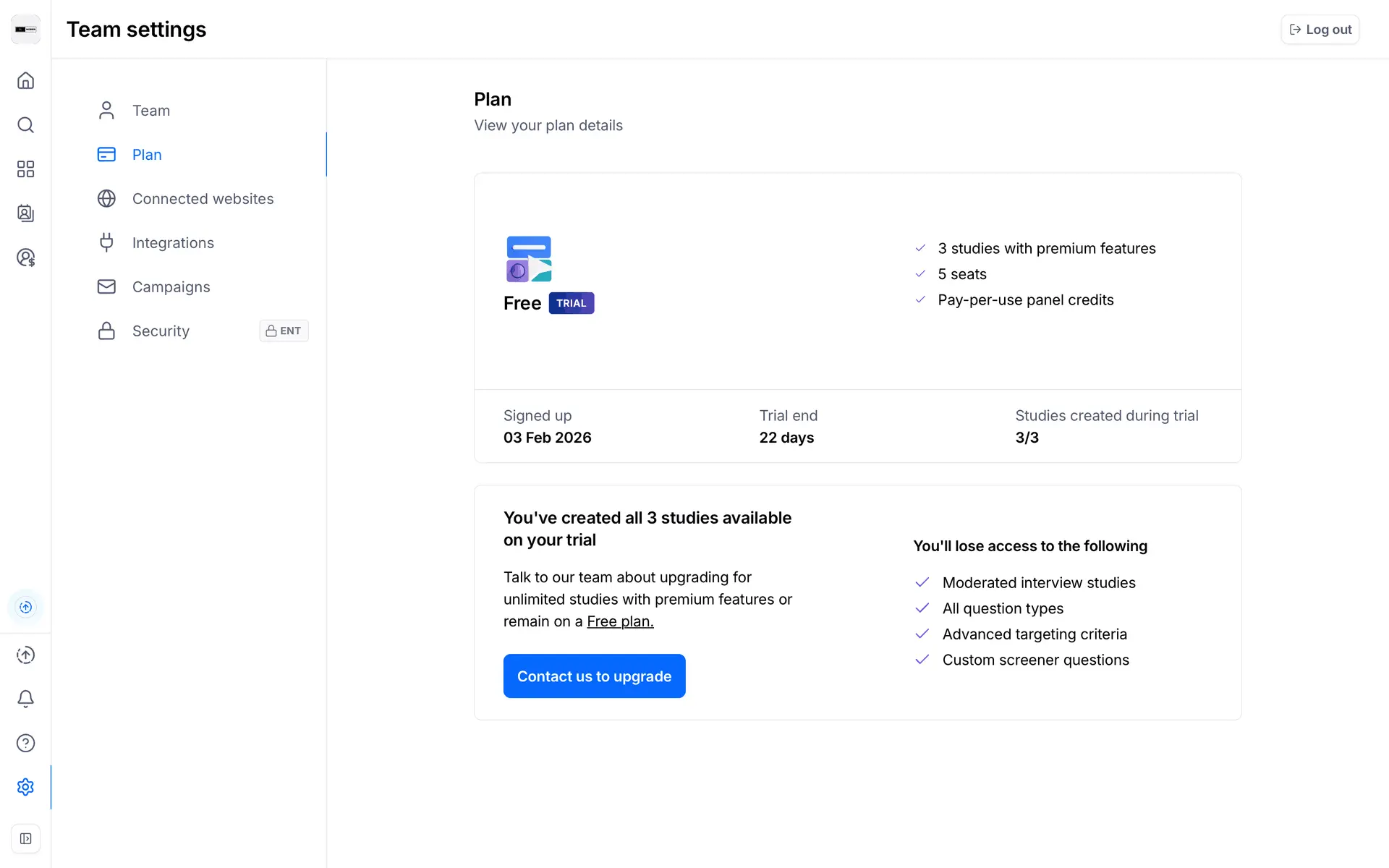Select the Team settings tab

150,111
